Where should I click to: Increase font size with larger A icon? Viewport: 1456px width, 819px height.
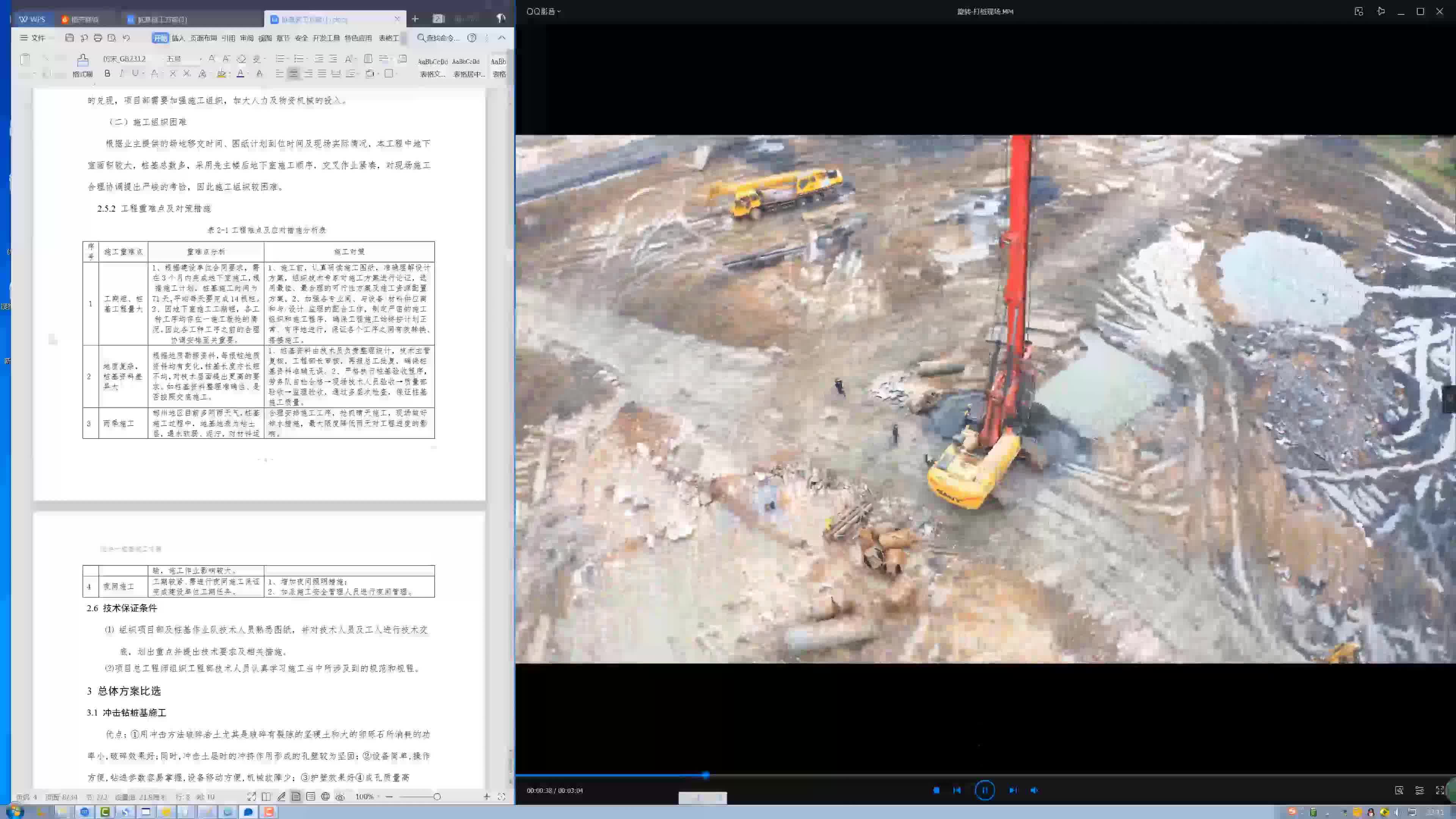pyautogui.click(x=212, y=59)
